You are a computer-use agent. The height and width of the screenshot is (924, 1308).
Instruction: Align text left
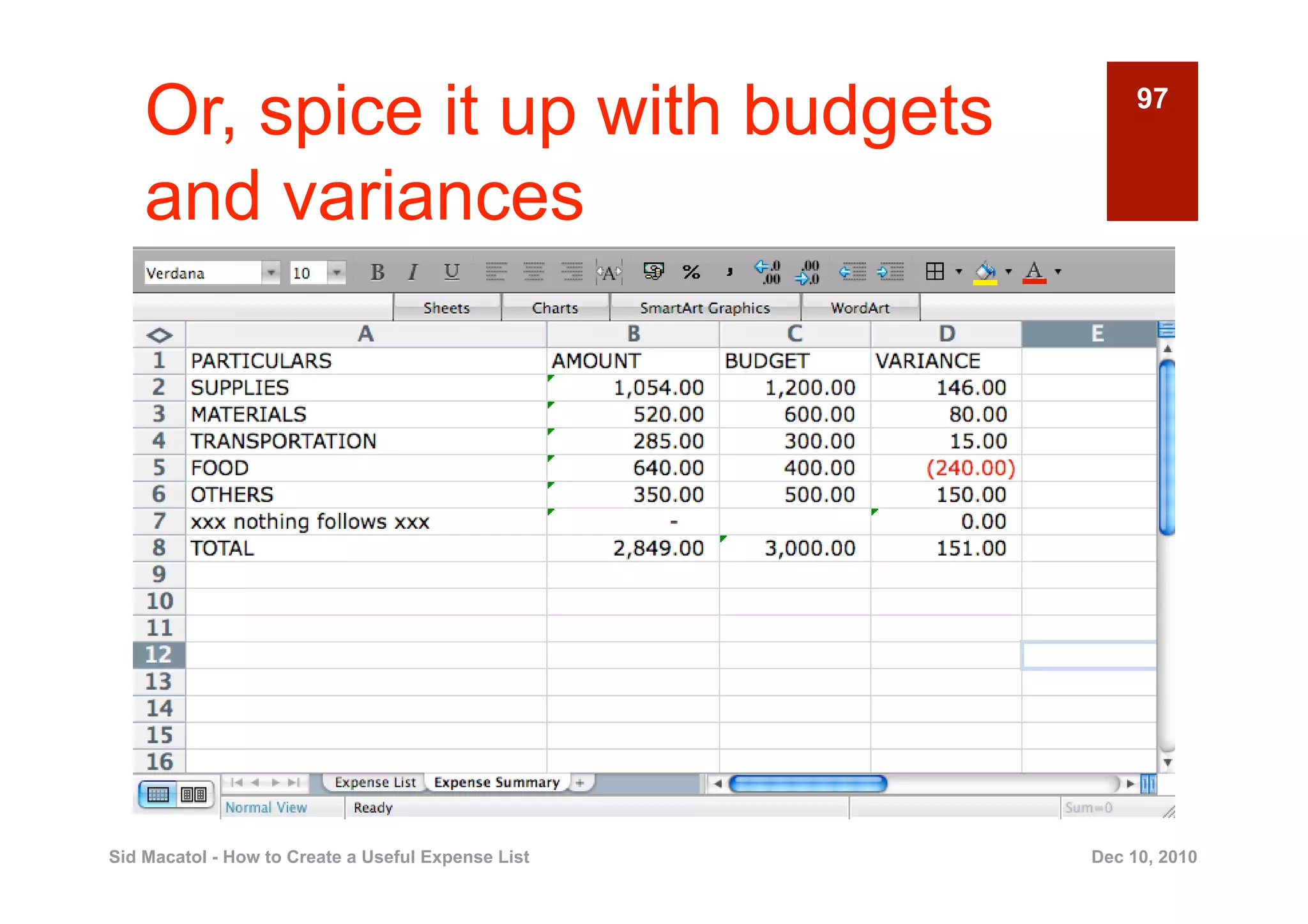click(496, 272)
